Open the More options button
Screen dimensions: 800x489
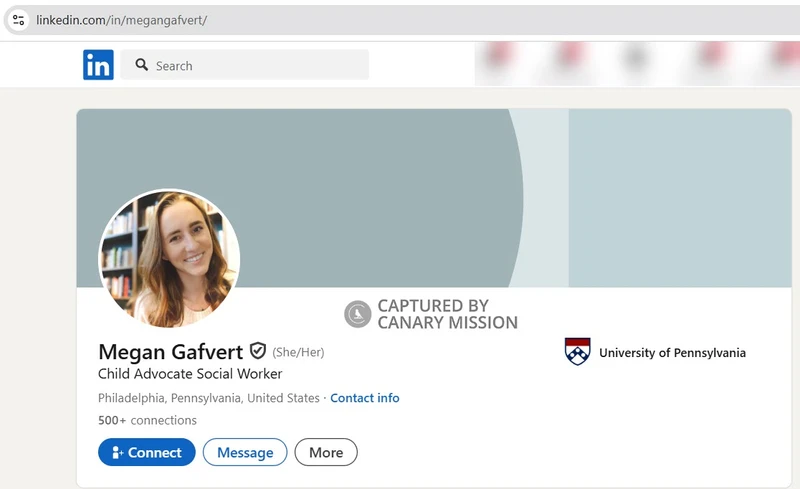[326, 452]
